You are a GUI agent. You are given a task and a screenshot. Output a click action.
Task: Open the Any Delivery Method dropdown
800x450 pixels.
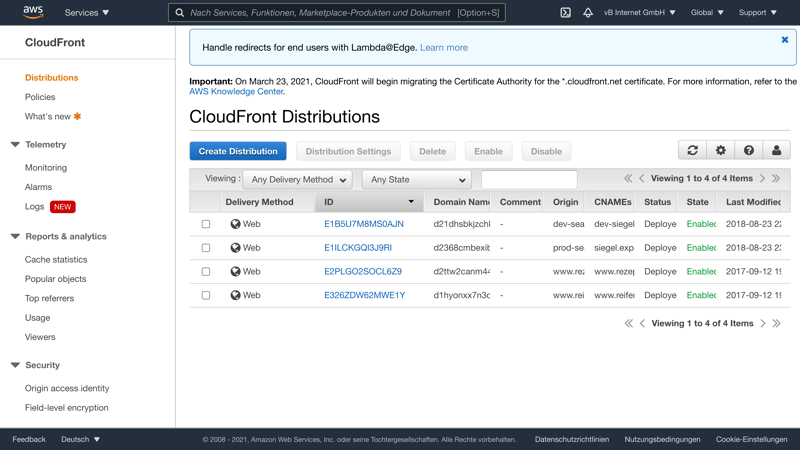tap(298, 180)
